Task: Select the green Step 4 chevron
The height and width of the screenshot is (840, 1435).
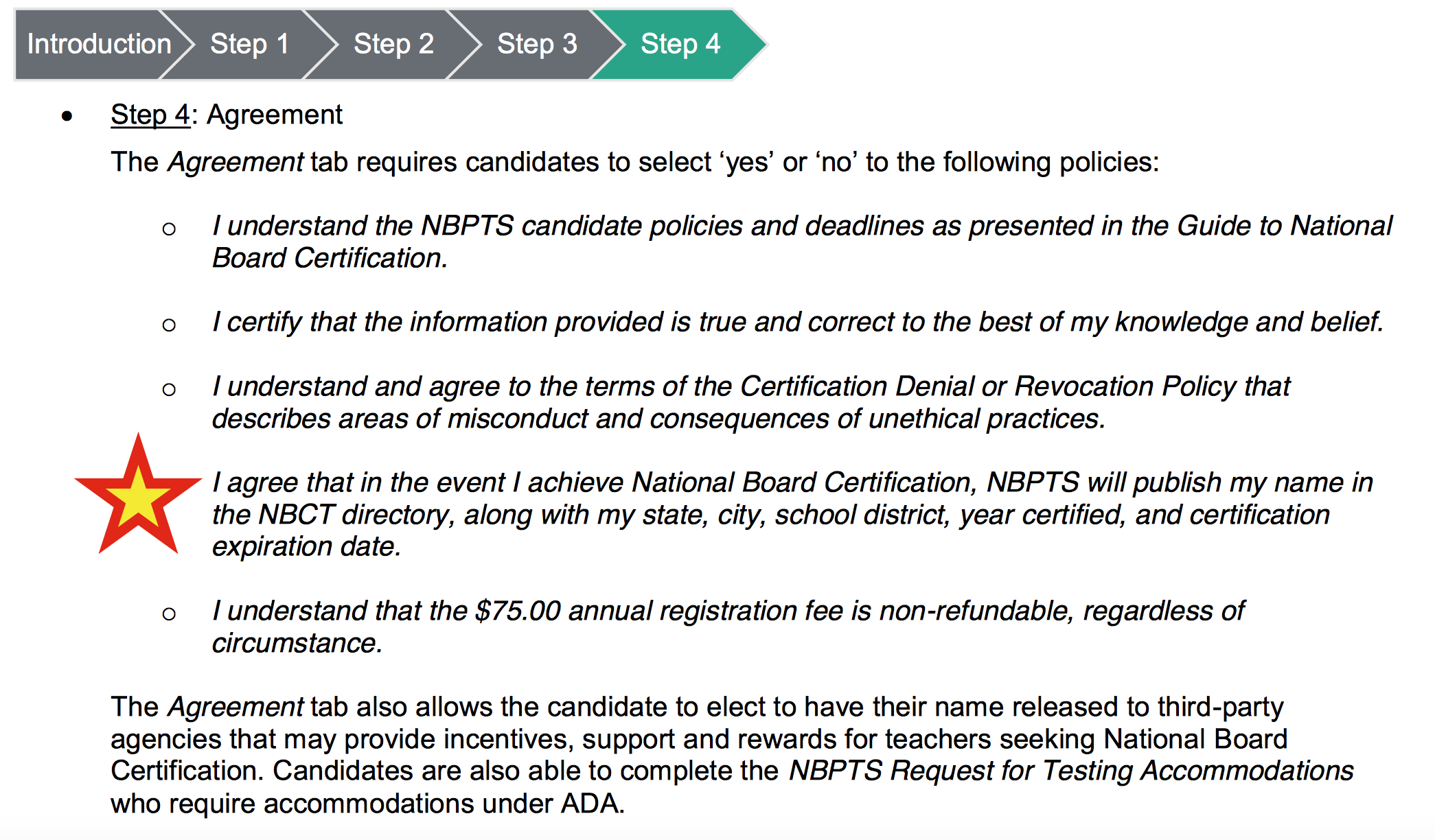Action: click(x=680, y=45)
